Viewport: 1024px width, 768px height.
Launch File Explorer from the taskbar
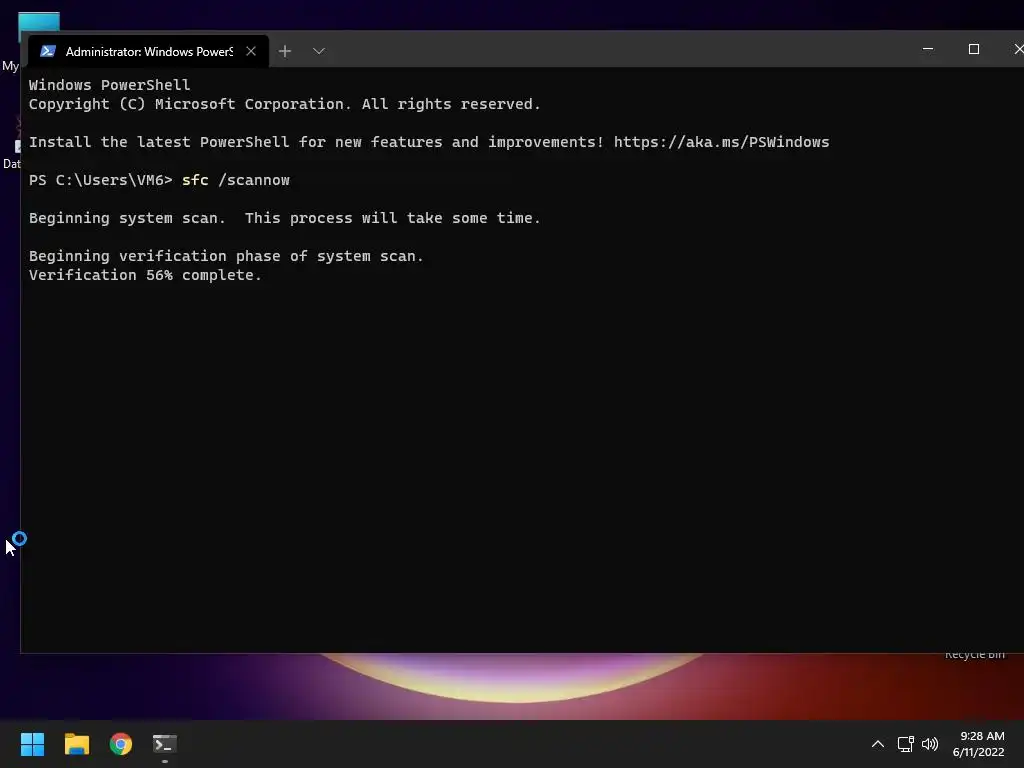76,744
